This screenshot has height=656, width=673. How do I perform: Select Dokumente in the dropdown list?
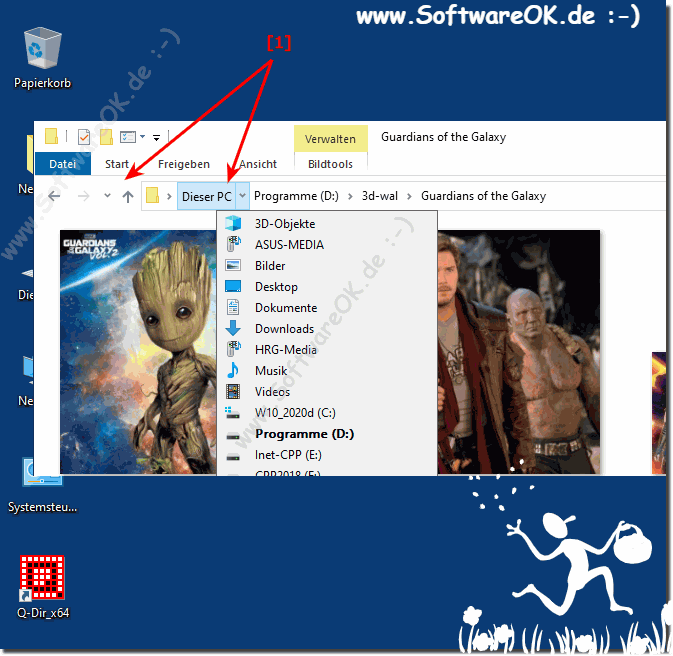pos(327,308)
